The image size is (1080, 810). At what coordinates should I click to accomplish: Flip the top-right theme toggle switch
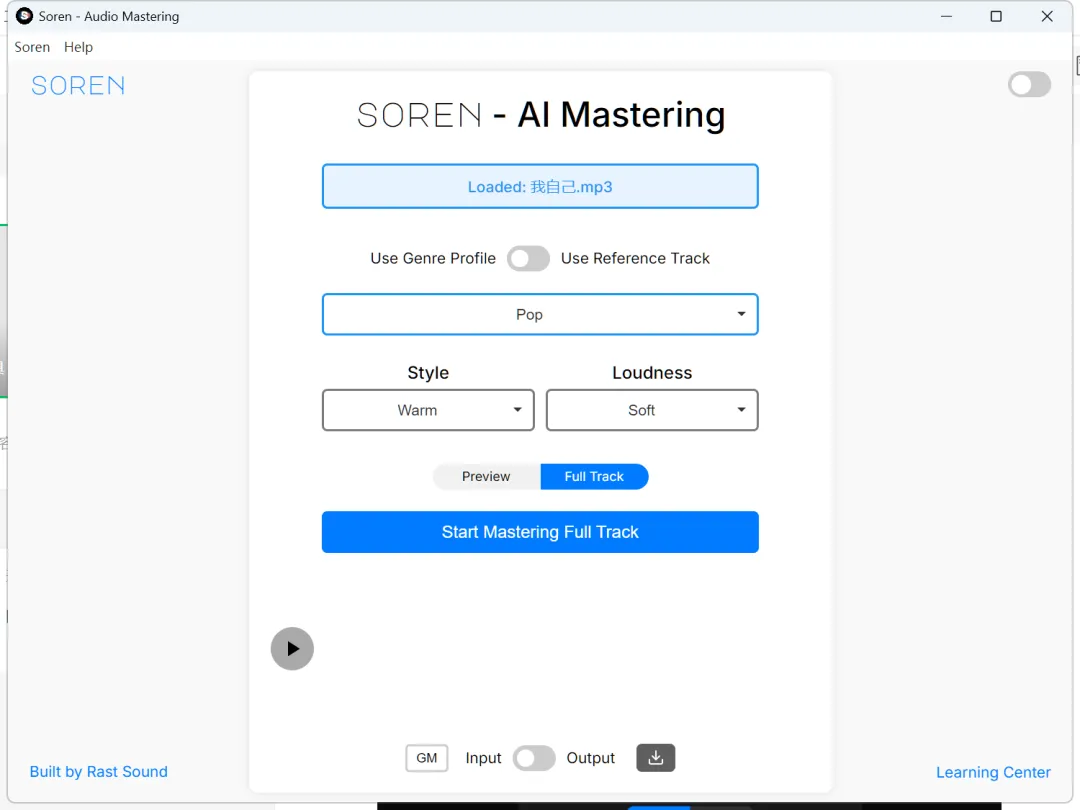tap(1029, 85)
